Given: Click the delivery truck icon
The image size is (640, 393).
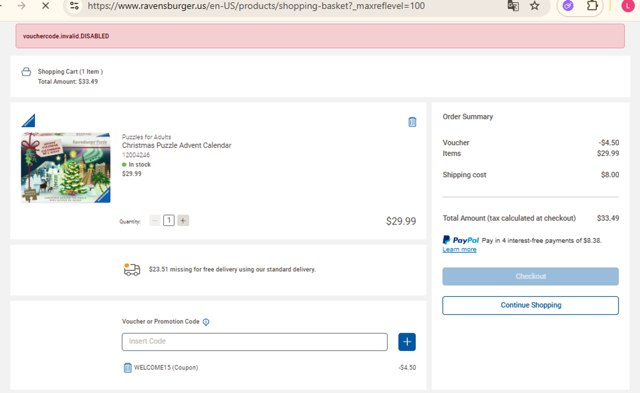Looking at the screenshot, I should [x=132, y=269].
